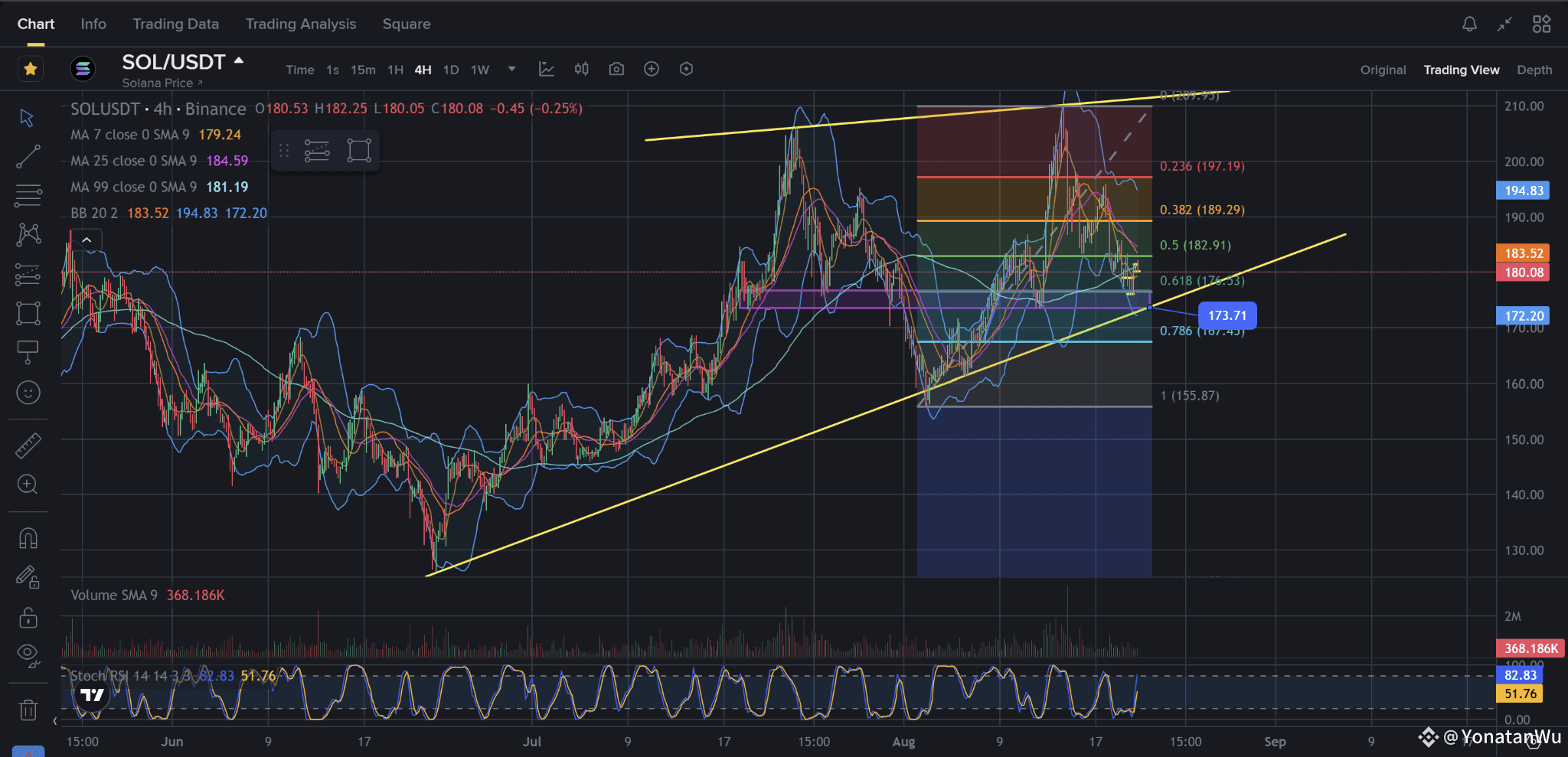
Task: Select the 15m interval
Action: click(x=363, y=70)
